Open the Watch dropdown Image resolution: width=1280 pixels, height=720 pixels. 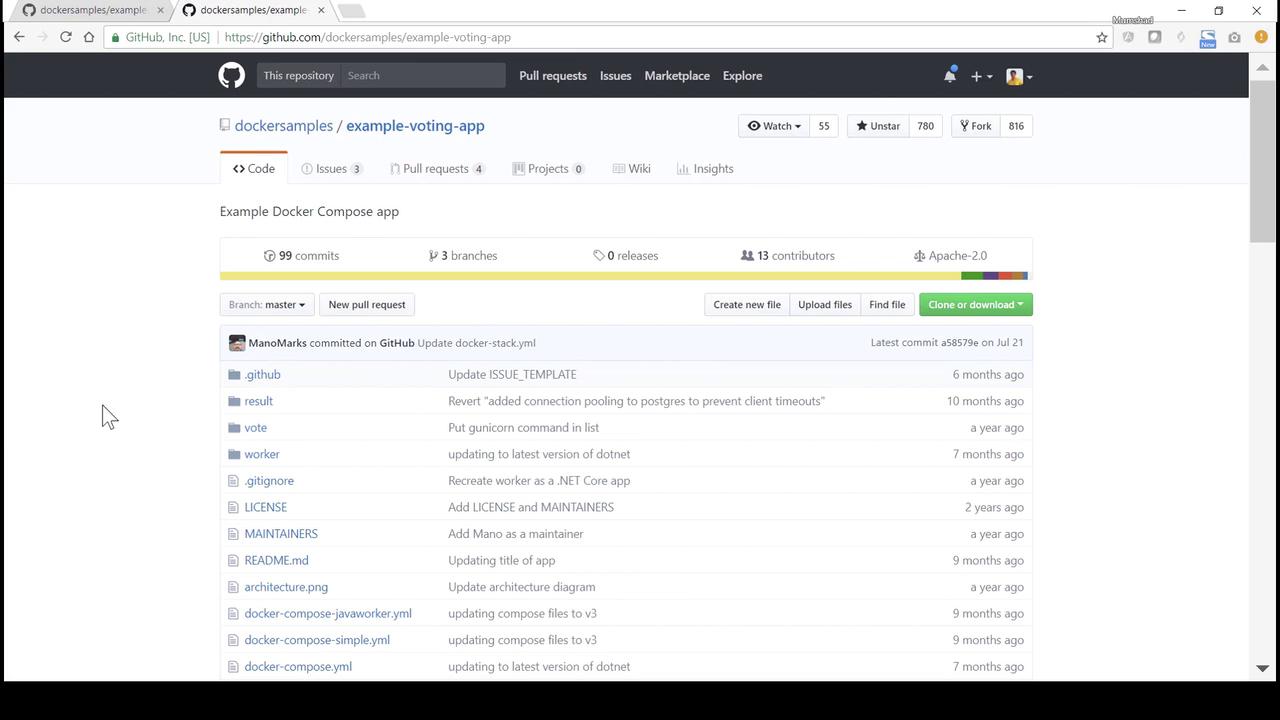[774, 126]
